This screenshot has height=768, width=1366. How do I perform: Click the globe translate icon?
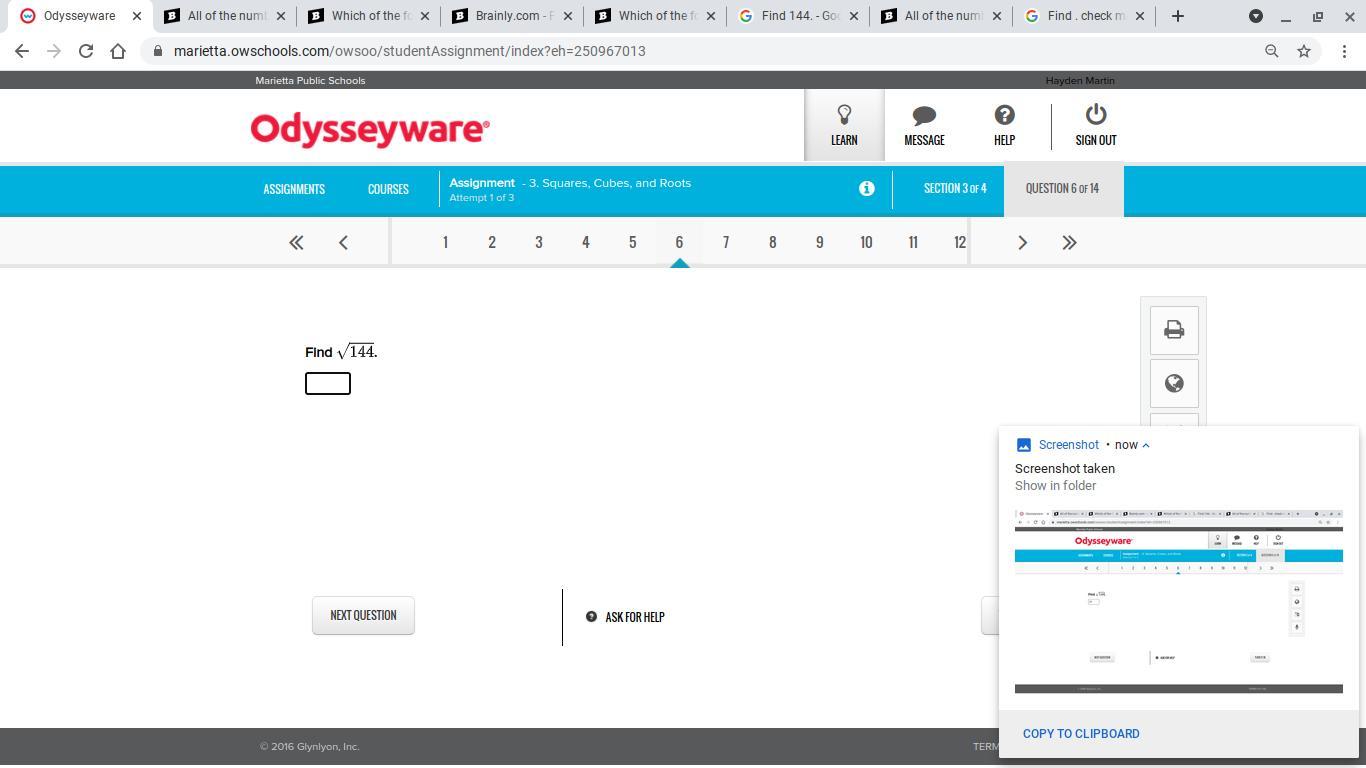point(1174,383)
